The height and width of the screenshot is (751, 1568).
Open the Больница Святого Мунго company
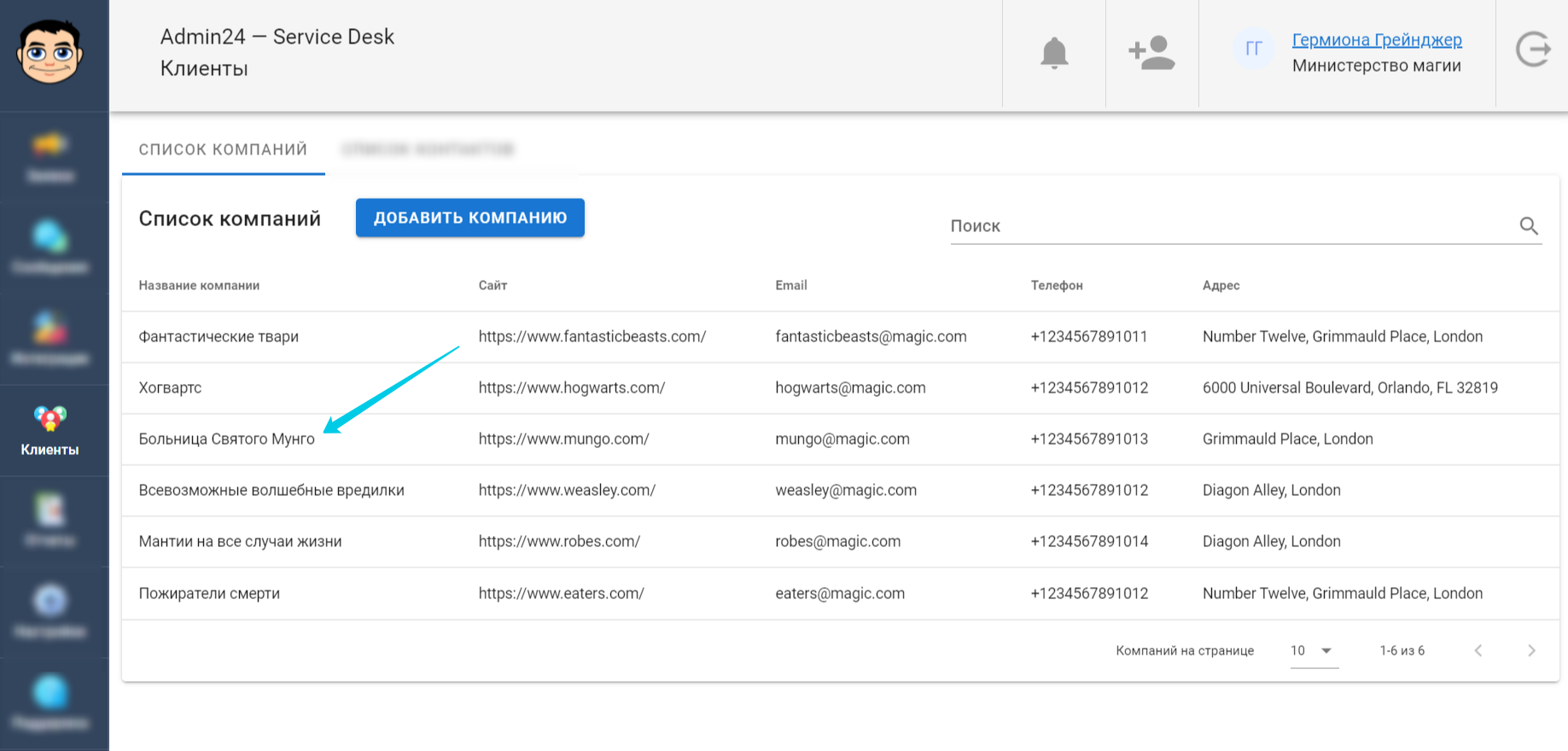[227, 440]
